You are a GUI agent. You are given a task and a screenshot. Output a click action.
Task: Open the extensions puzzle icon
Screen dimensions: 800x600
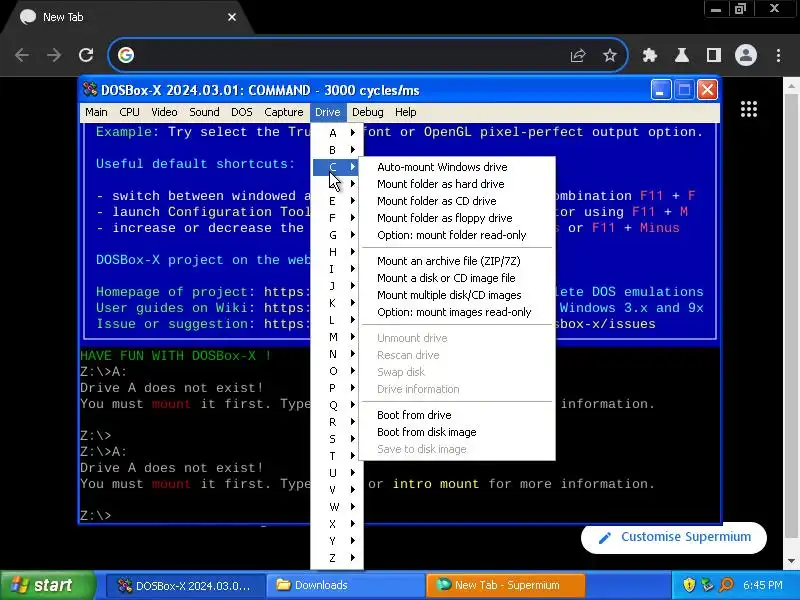(649, 55)
